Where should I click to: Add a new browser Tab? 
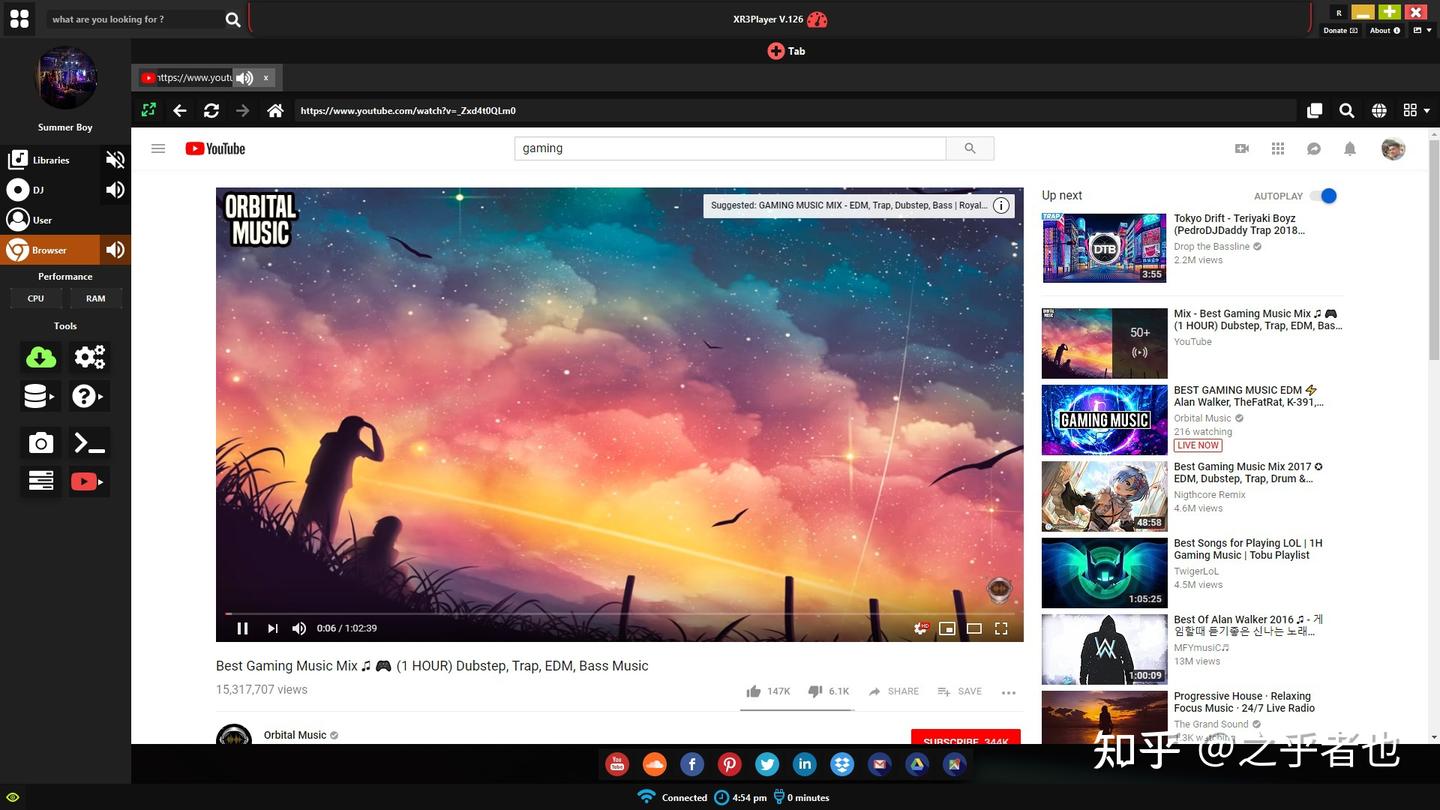[786, 51]
